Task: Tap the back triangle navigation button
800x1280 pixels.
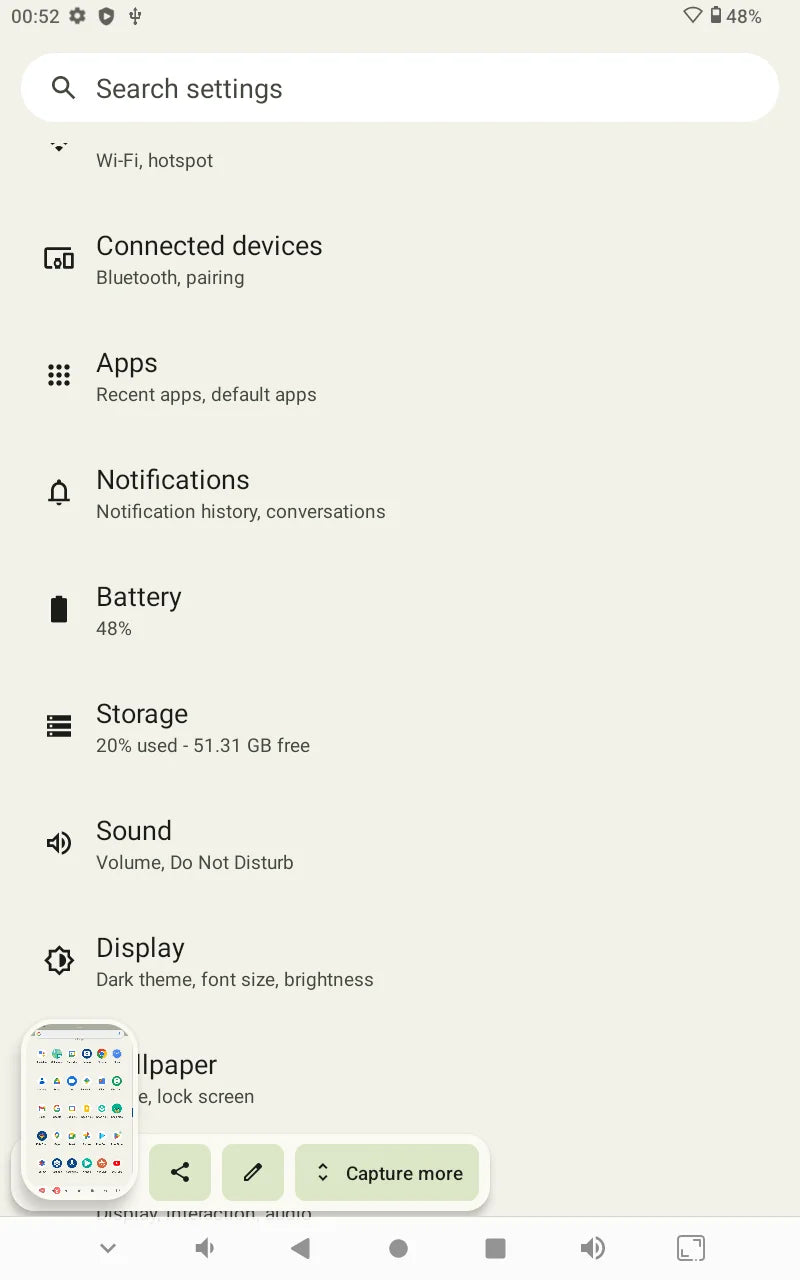Action: pos(300,1248)
